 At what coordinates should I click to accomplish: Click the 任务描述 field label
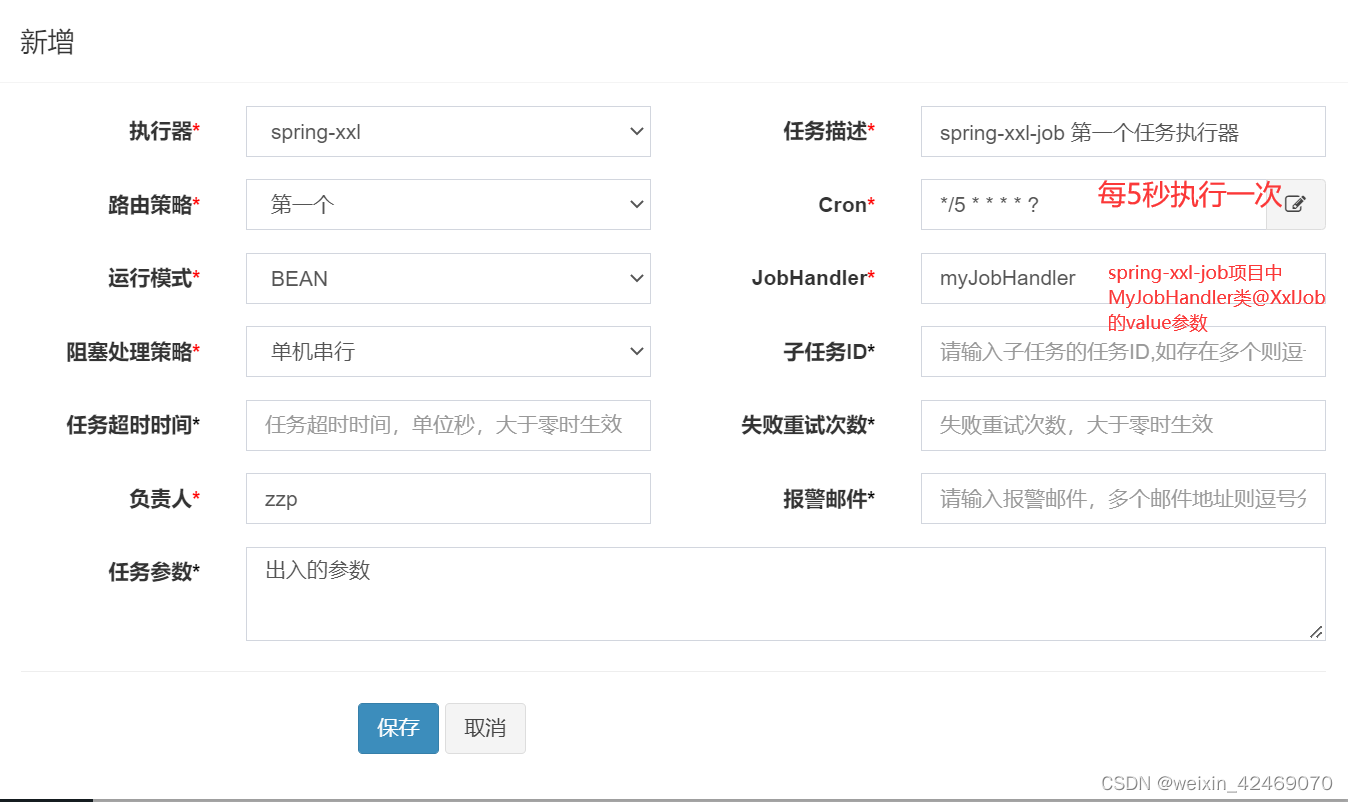click(x=829, y=131)
